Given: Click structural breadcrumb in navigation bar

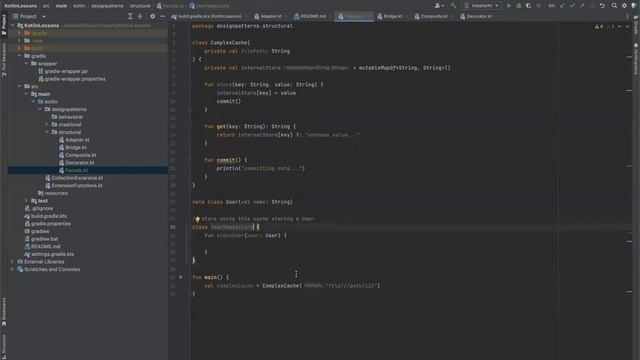Looking at the screenshot, I should (140, 6).
